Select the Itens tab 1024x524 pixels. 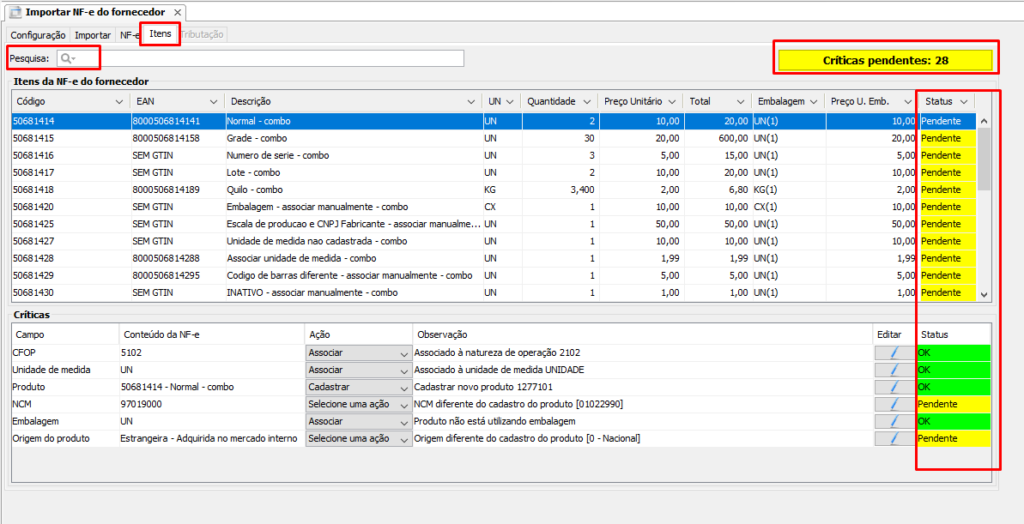[160, 34]
